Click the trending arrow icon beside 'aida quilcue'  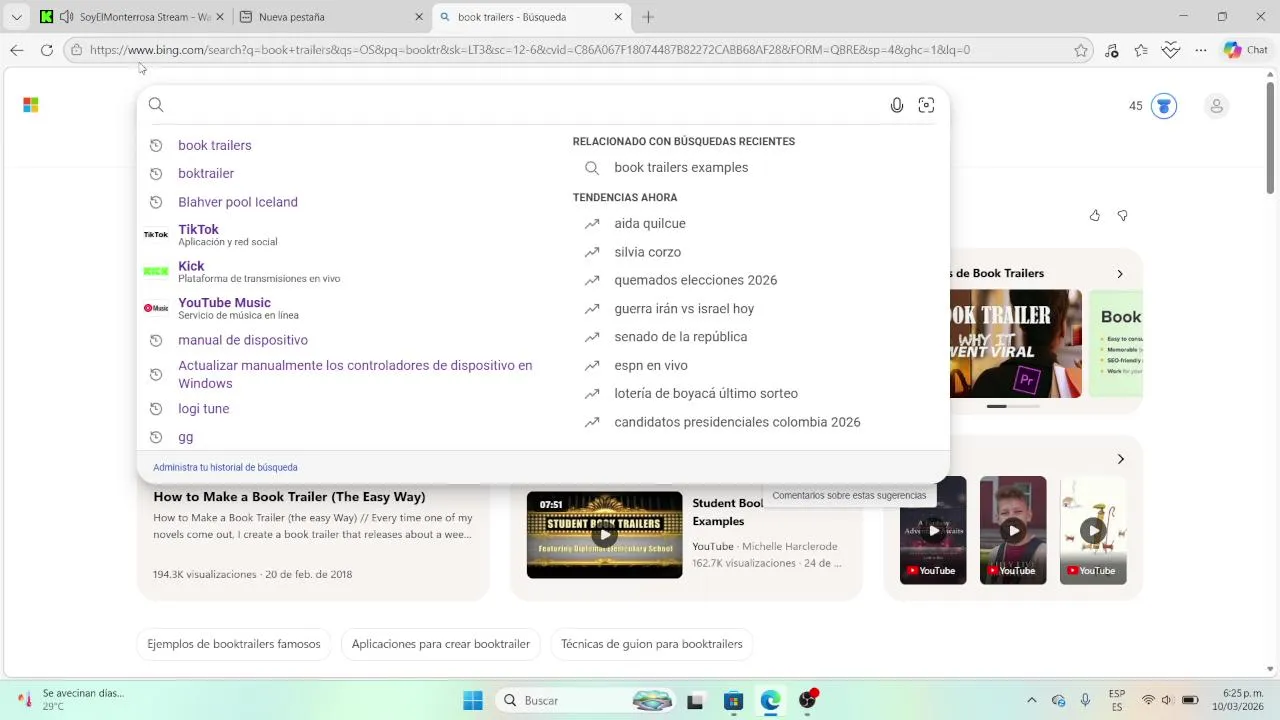592,224
